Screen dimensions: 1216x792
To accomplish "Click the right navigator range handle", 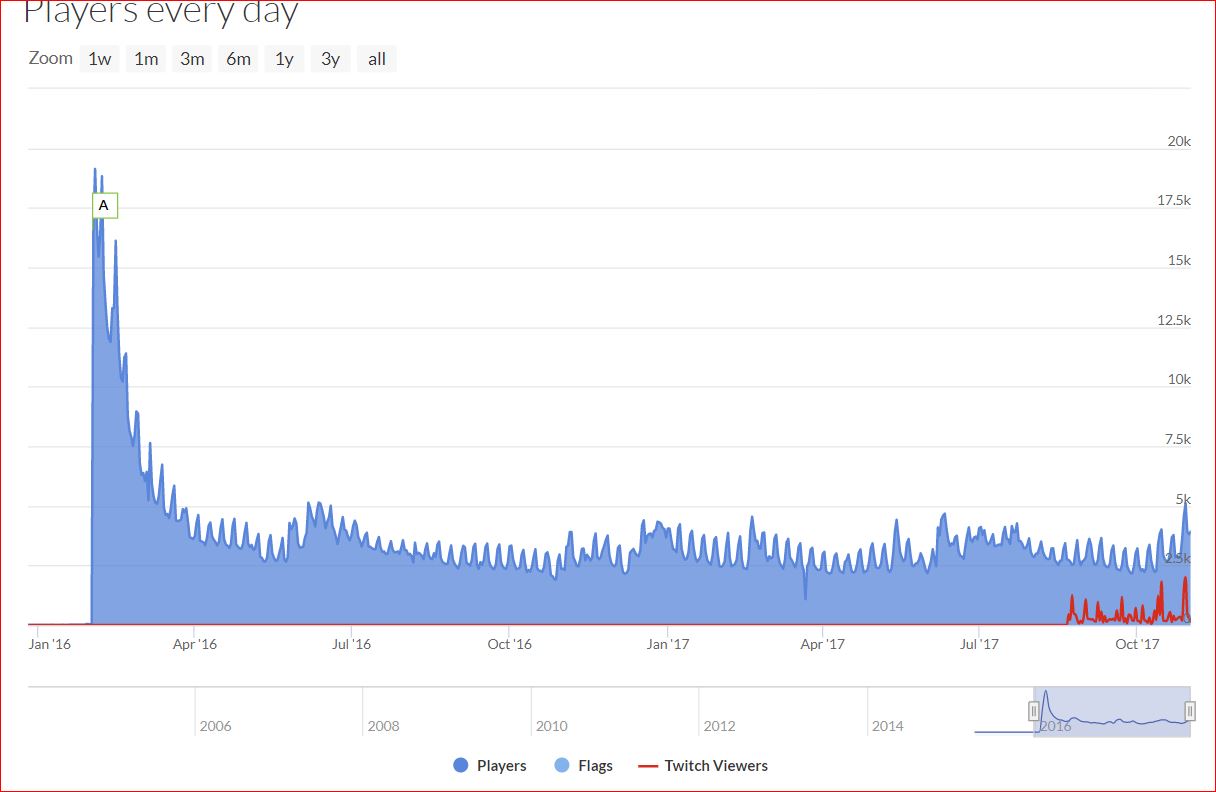I will point(1190,711).
